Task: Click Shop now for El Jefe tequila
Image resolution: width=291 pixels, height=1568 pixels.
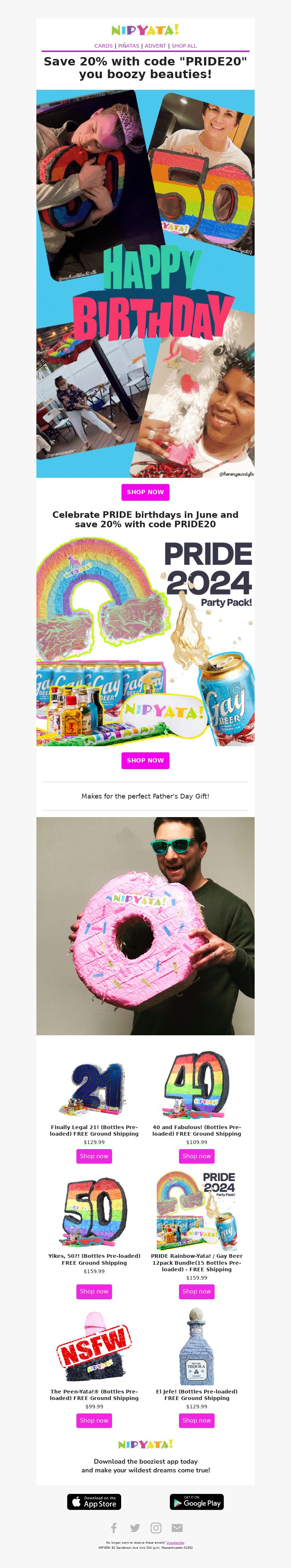Action: pyautogui.click(x=197, y=1420)
